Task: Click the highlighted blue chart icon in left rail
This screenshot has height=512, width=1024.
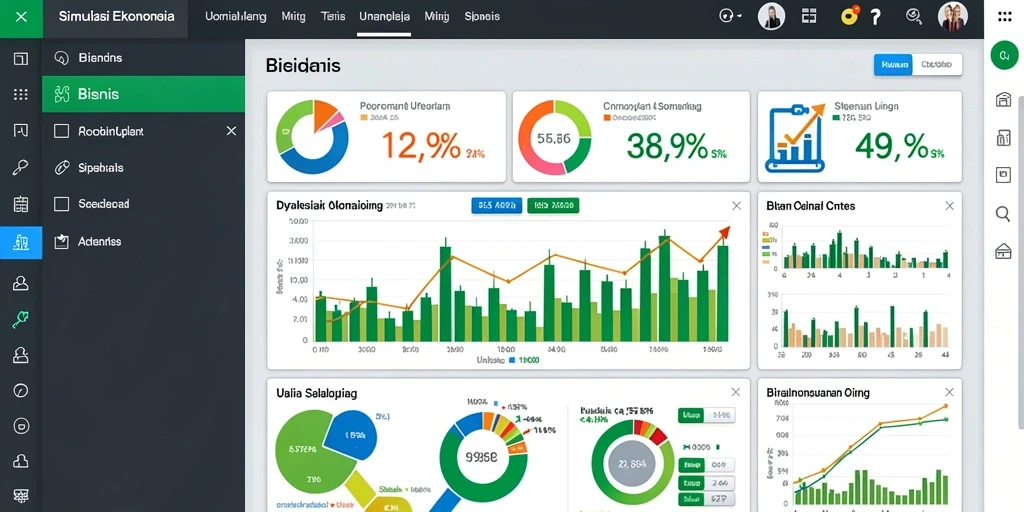Action: point(21,242)
